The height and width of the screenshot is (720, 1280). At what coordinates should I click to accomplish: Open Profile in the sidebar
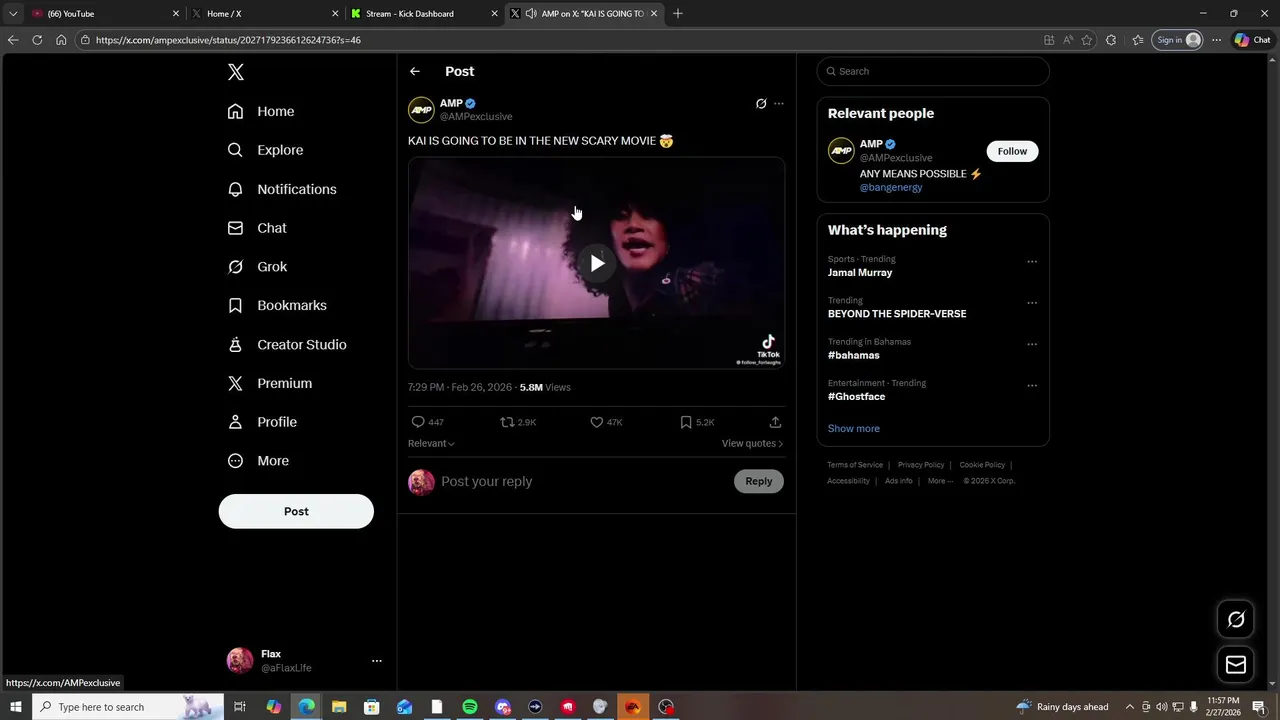(x=262, y=422)
